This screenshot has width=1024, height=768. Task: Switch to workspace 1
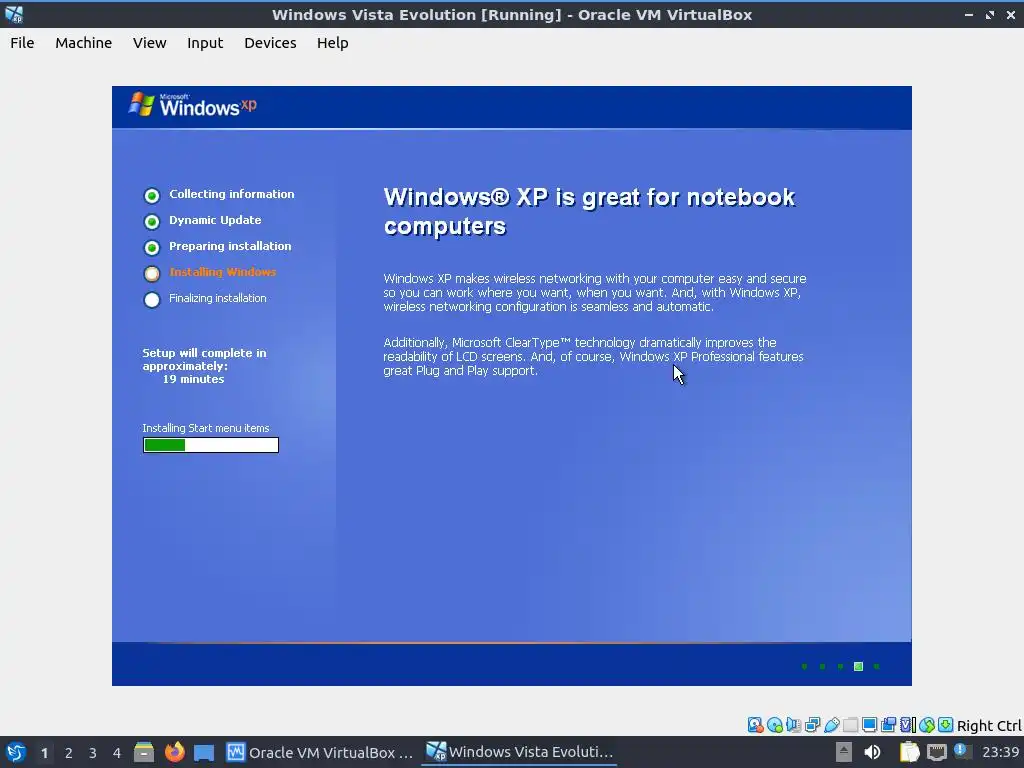[x=44, y=753]
